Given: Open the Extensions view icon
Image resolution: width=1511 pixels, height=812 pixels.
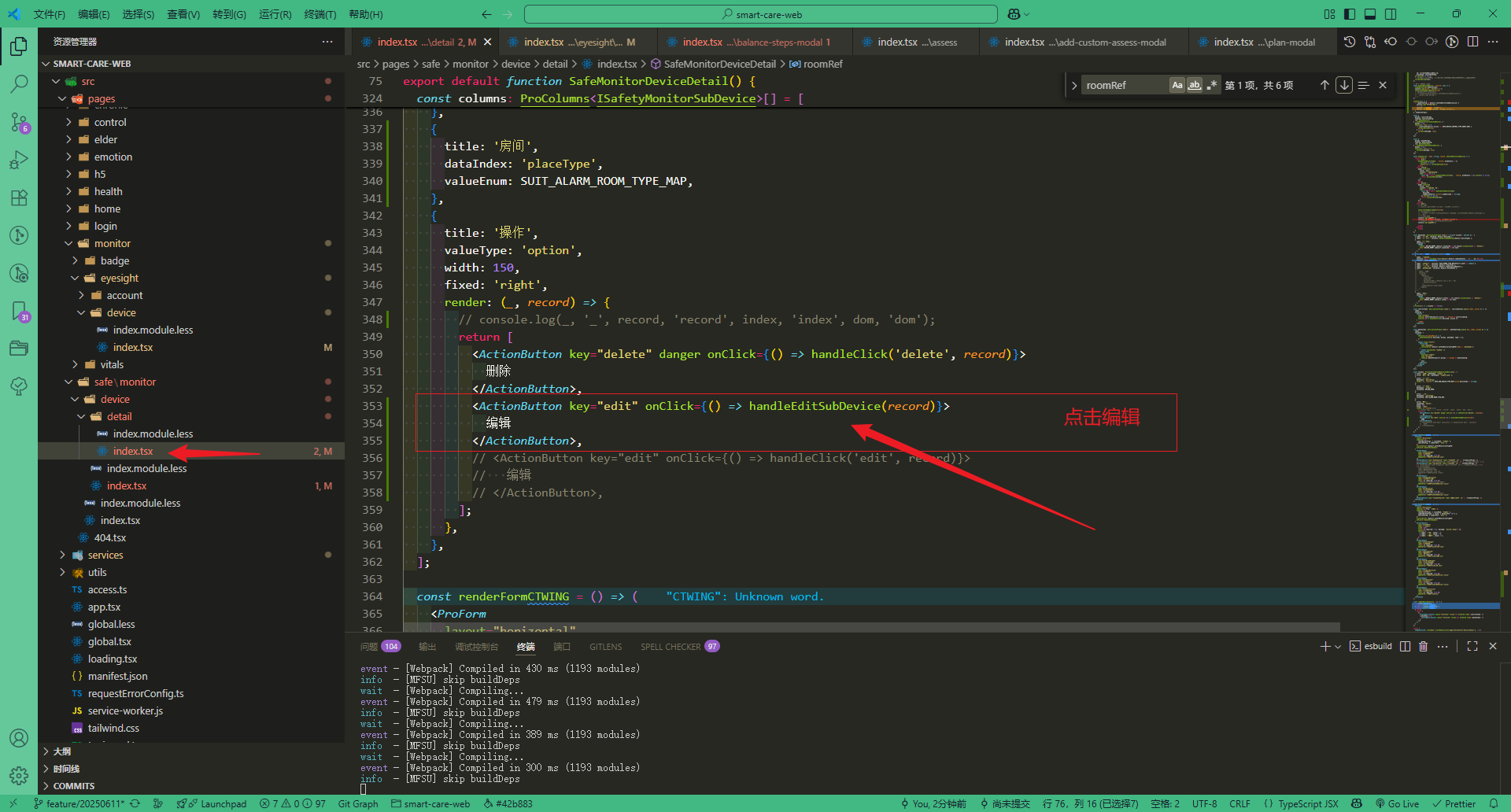Looking at the screenshot, I should (19, 197).
